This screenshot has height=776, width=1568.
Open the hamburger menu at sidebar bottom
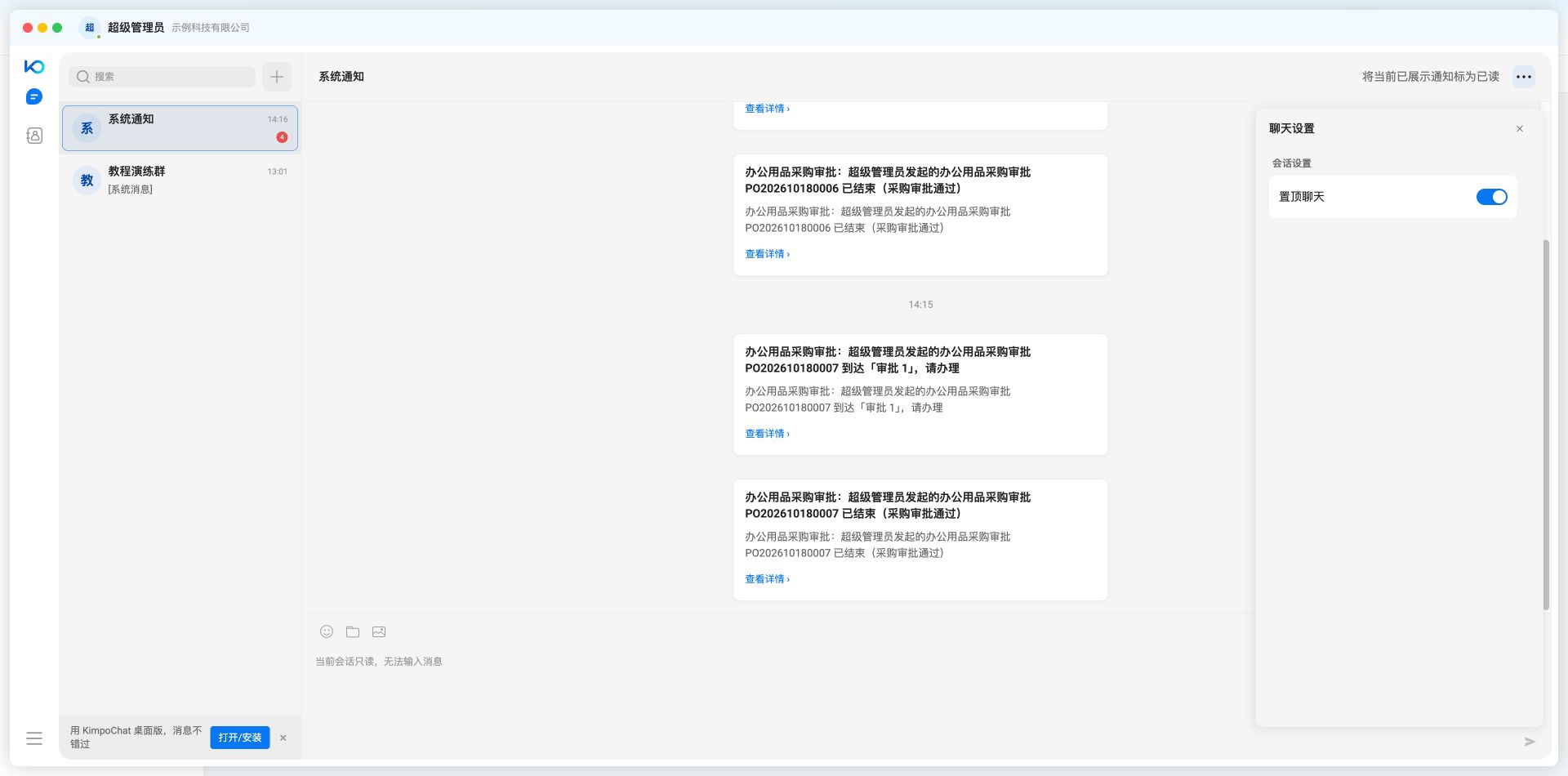[34, 738]
